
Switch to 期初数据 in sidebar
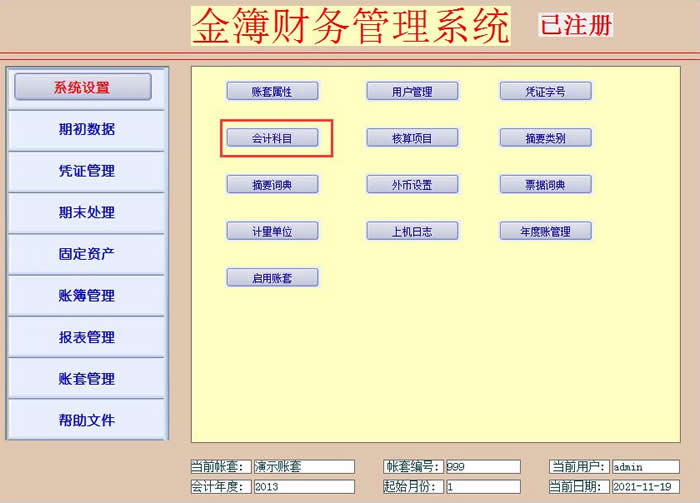(x=87, y=129)
